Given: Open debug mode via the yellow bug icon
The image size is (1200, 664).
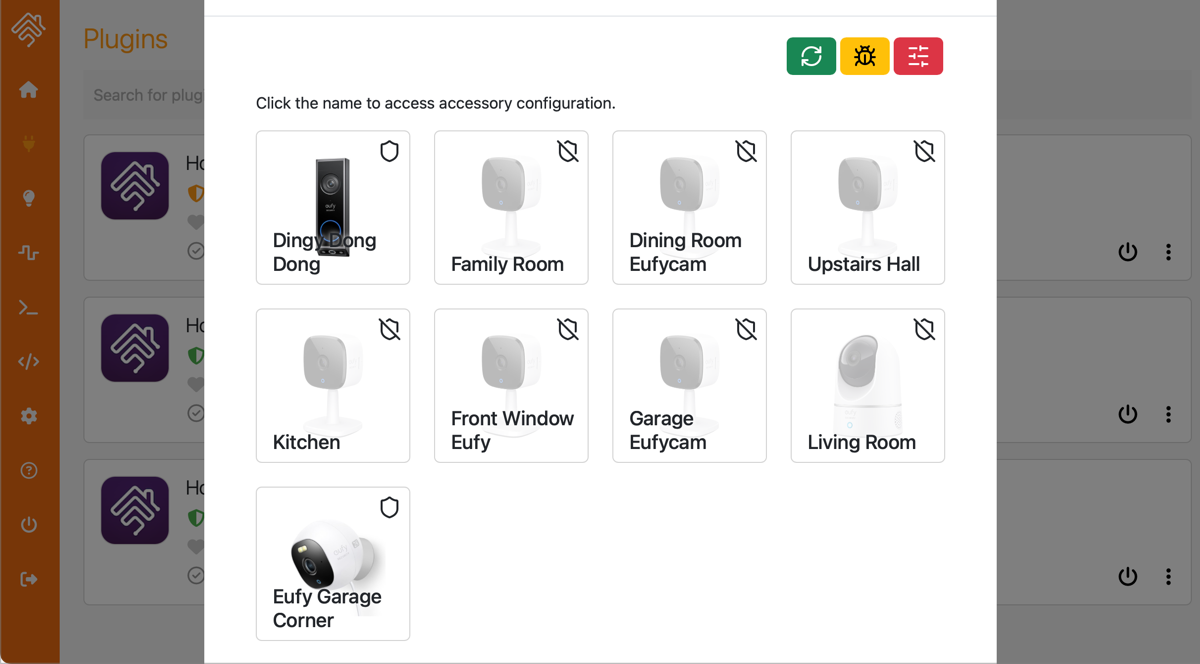Looking at the screenshot, I should coord(864,56).
